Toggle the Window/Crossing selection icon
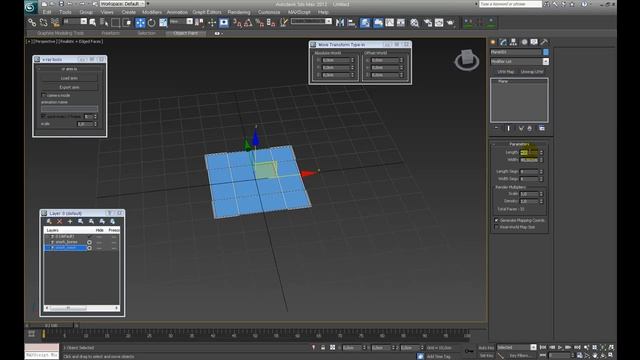The image size is (640, 360). [x=127, y=22]
